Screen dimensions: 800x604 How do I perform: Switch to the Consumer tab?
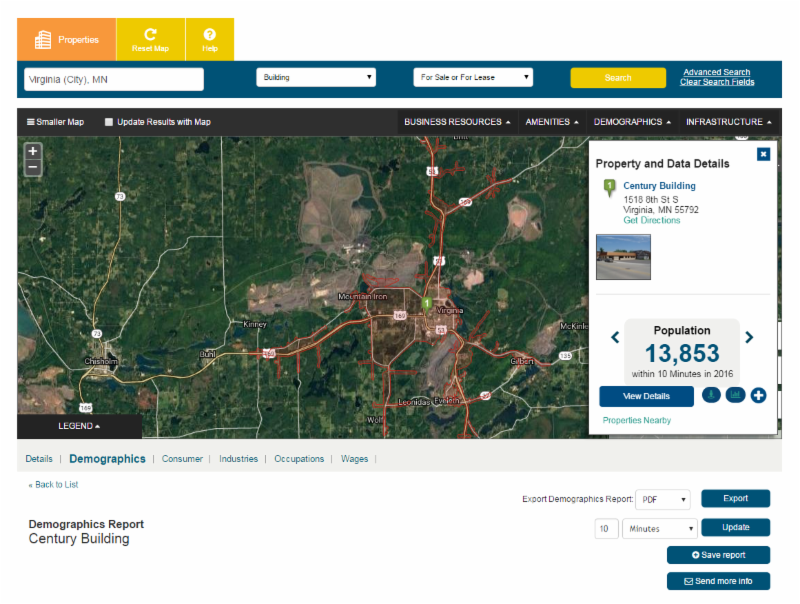click(183, 459)
